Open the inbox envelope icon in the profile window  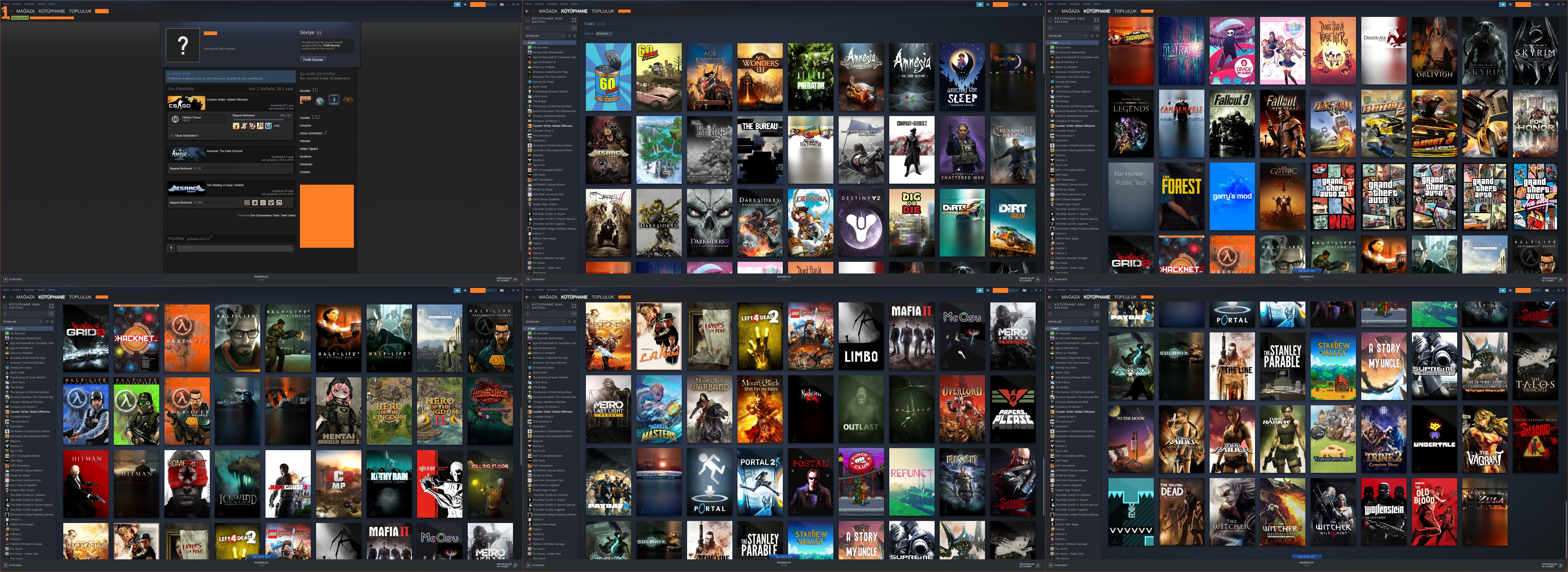[465, 4]
